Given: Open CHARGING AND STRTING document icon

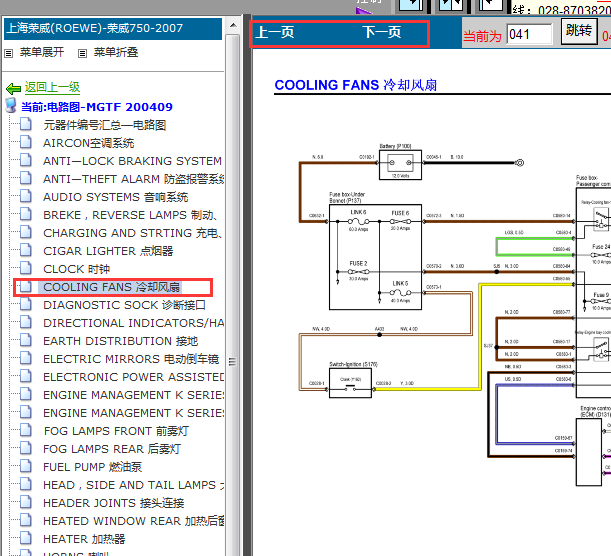Looking at the screenshot, I should (26, 232).
